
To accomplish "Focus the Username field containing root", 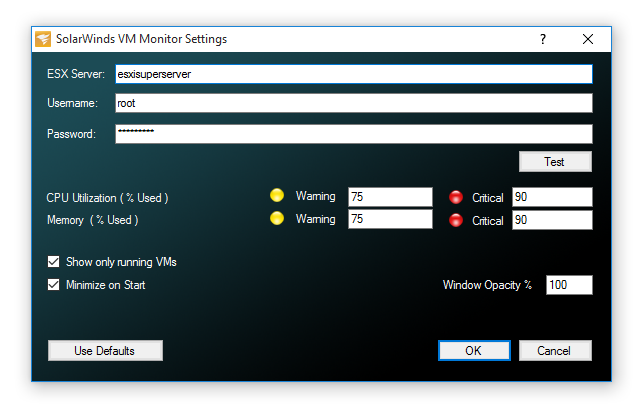I will pos(354,103).
